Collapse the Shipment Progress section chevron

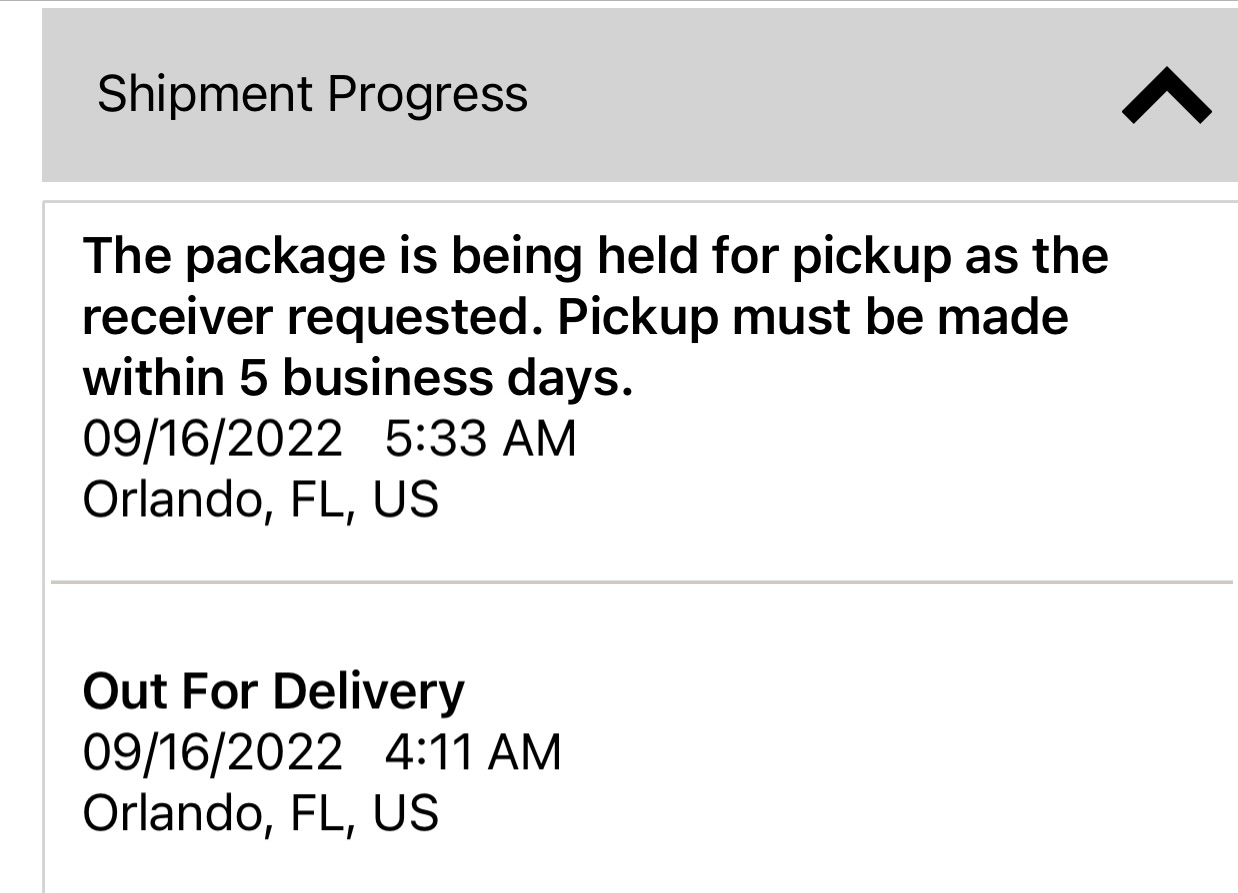(x=1166, y=97)
